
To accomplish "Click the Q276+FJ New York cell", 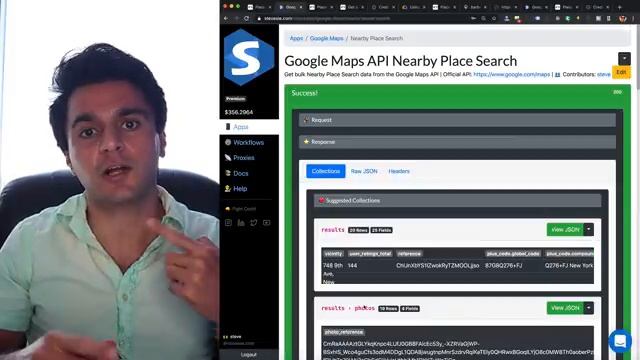I will pos(569,266).
